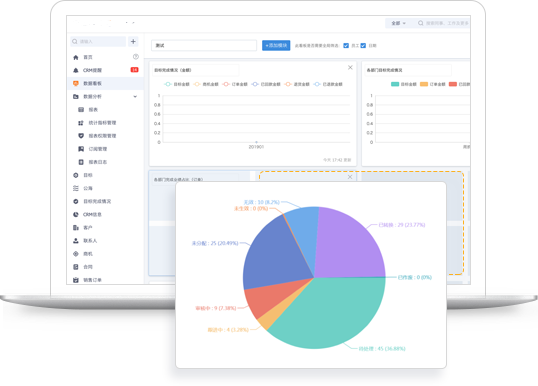The height and width of the screenshot is (386, 538).
Task: Open the 全部 dropdown in top bar
Action: click(398, 23)
